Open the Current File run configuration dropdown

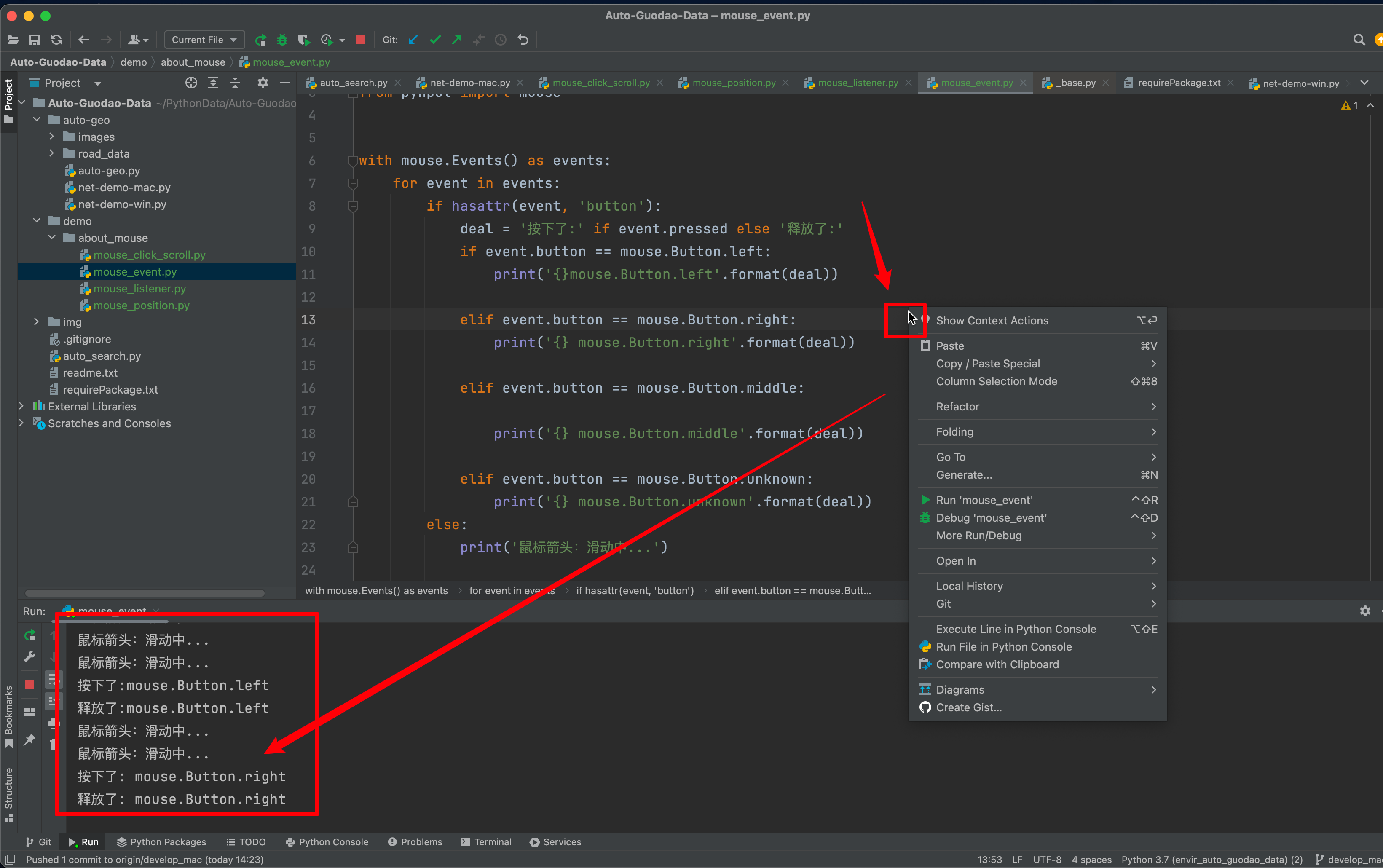(204, 39)
